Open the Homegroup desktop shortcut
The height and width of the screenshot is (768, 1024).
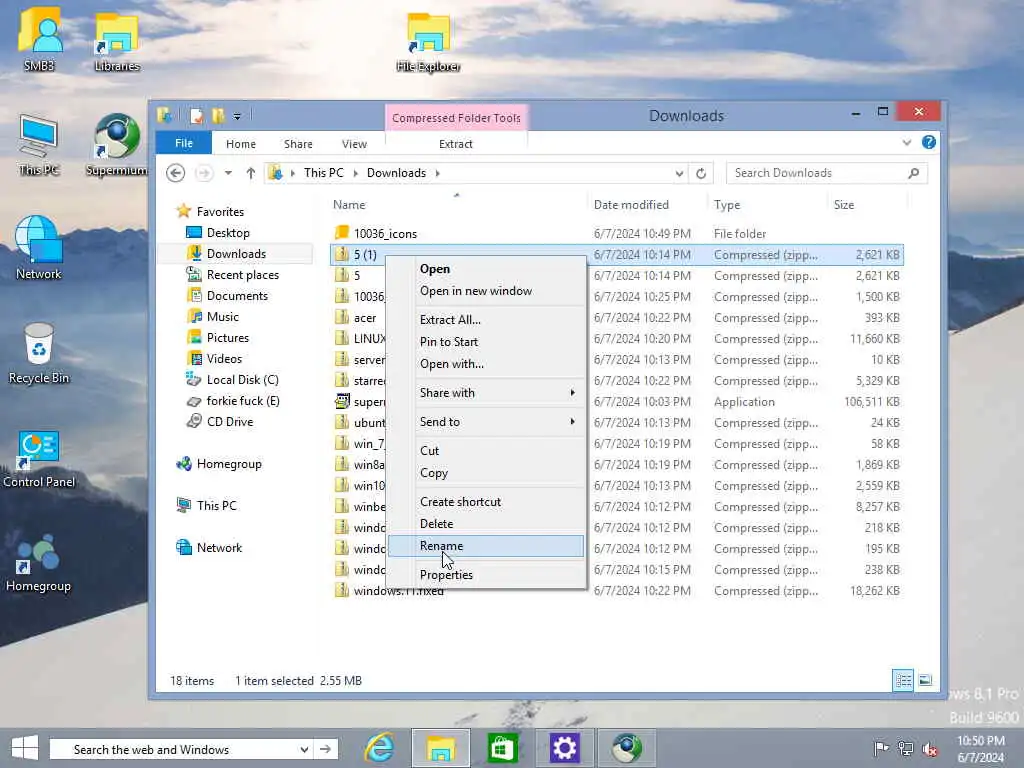click(39, 563)
